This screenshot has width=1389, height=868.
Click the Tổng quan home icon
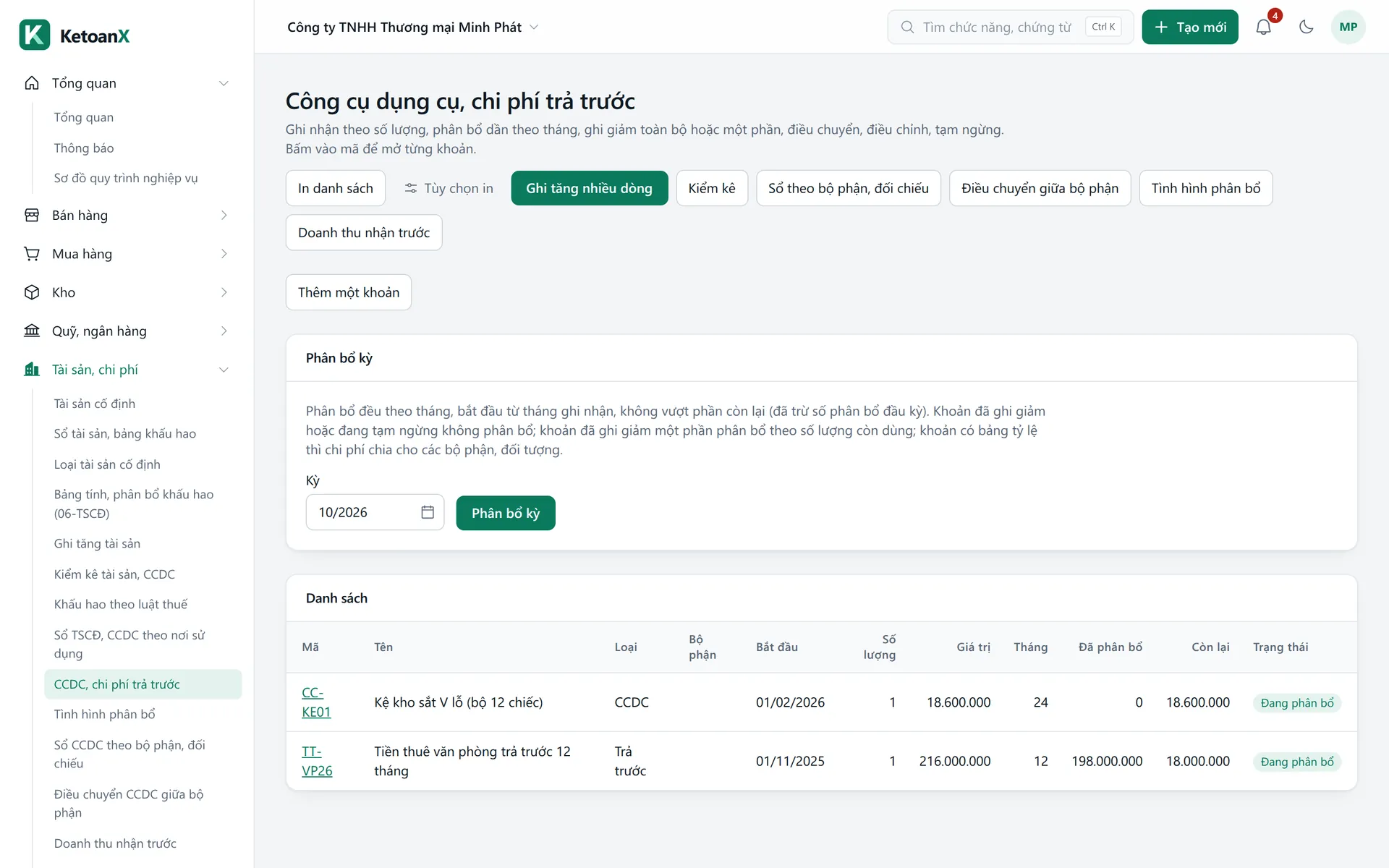(32, 83)
